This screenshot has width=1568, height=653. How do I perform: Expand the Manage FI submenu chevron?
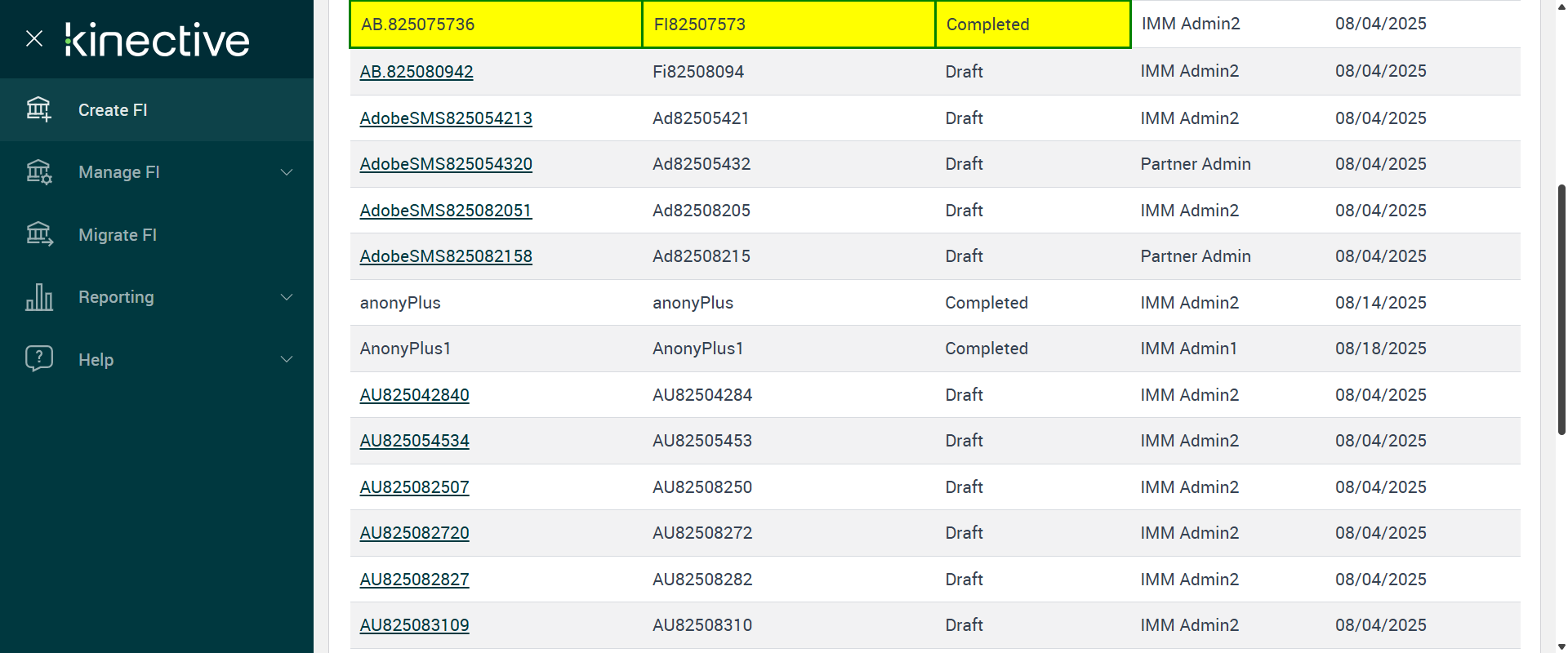coord(287,172)
